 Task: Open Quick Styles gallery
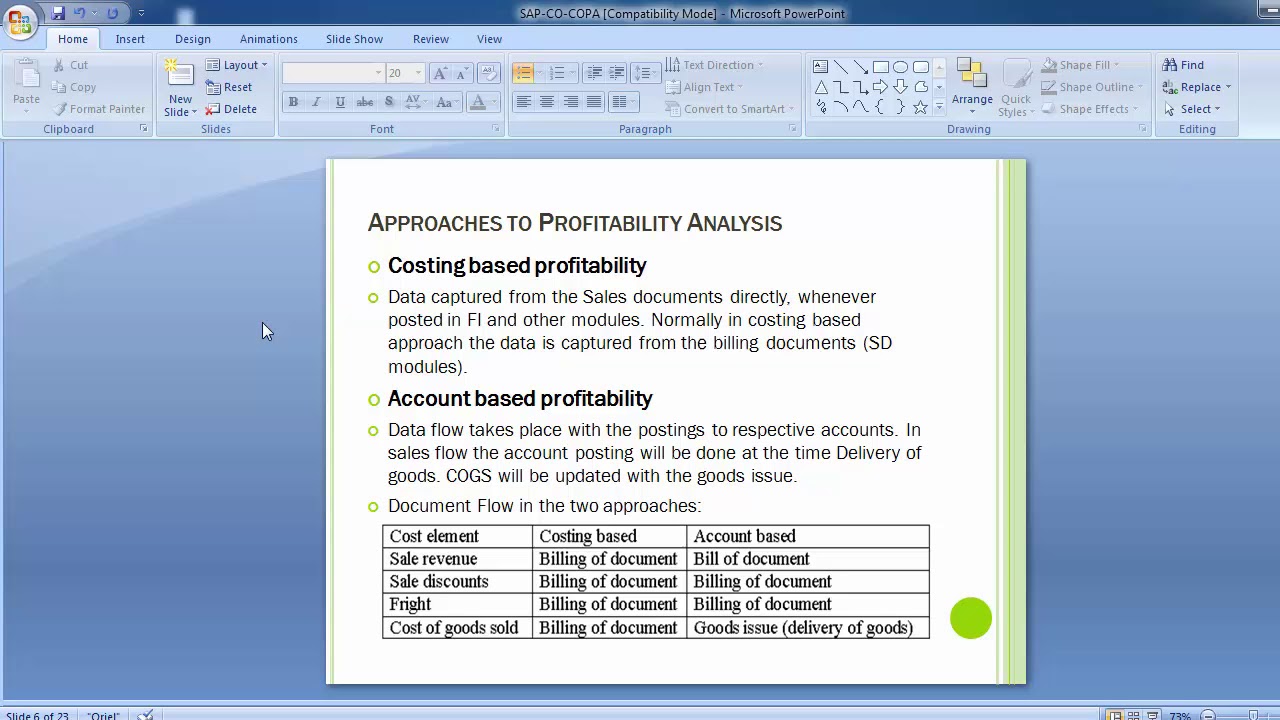[x=1016, y=88]
